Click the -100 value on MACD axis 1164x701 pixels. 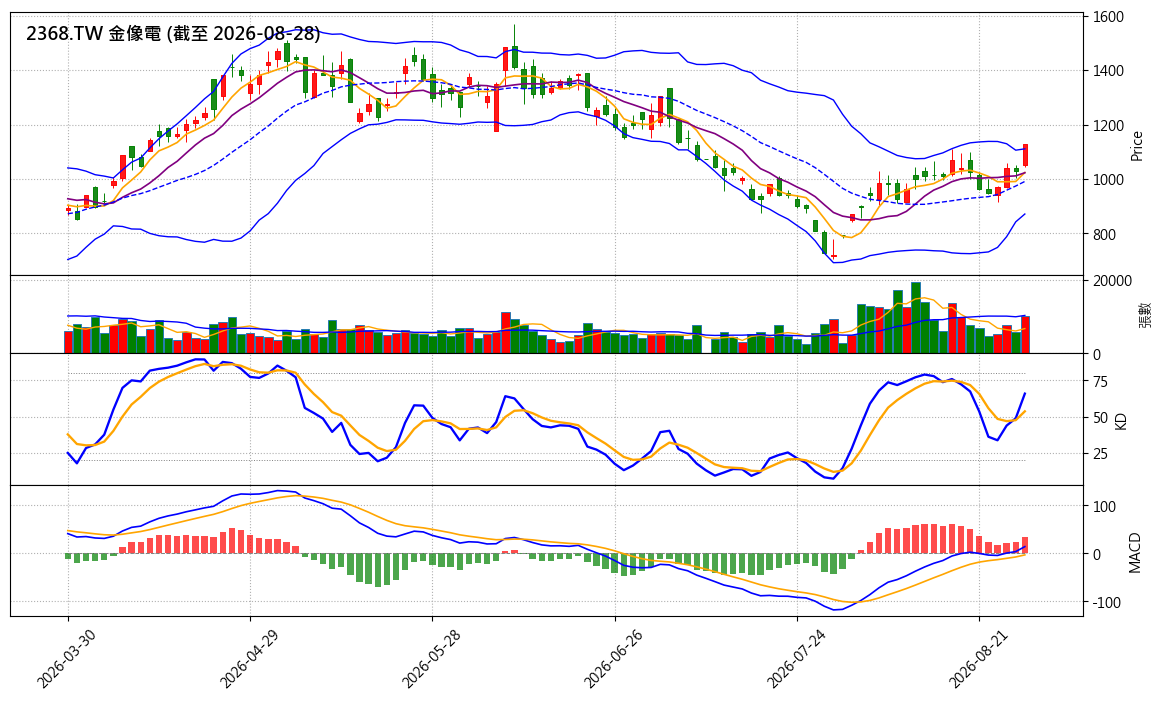(x=1108, y=602)
